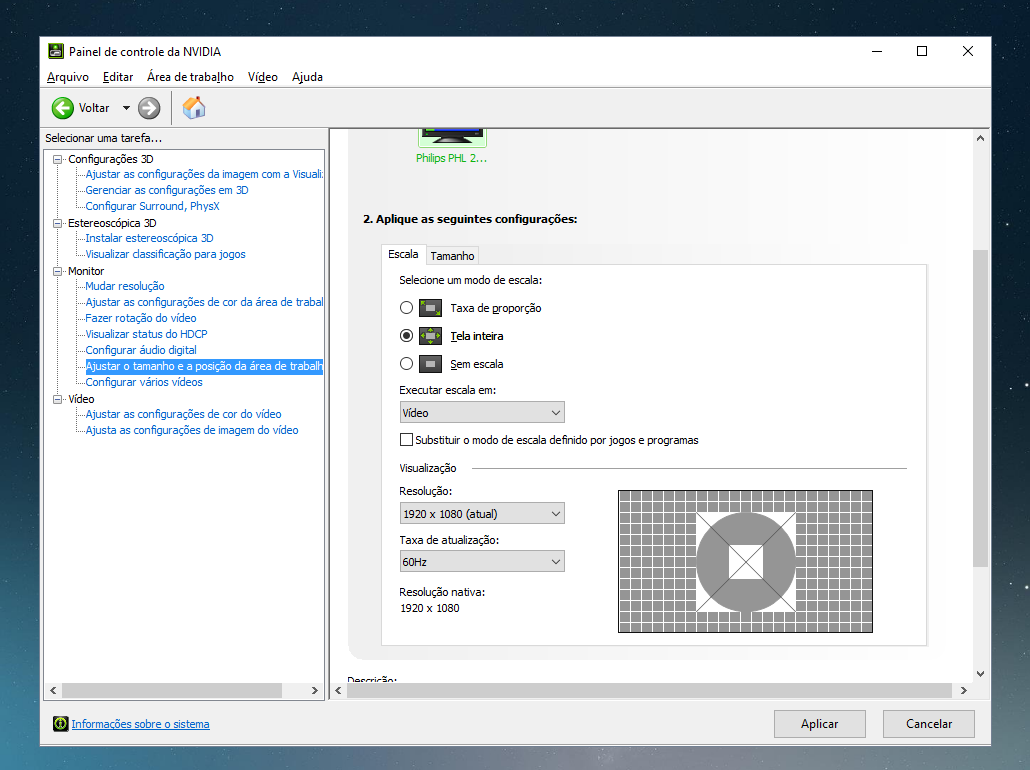Open Ajusta as configurações de imagem do vídeo
This screenshot has height=770, width=1030.
click(x=192, y=430)
